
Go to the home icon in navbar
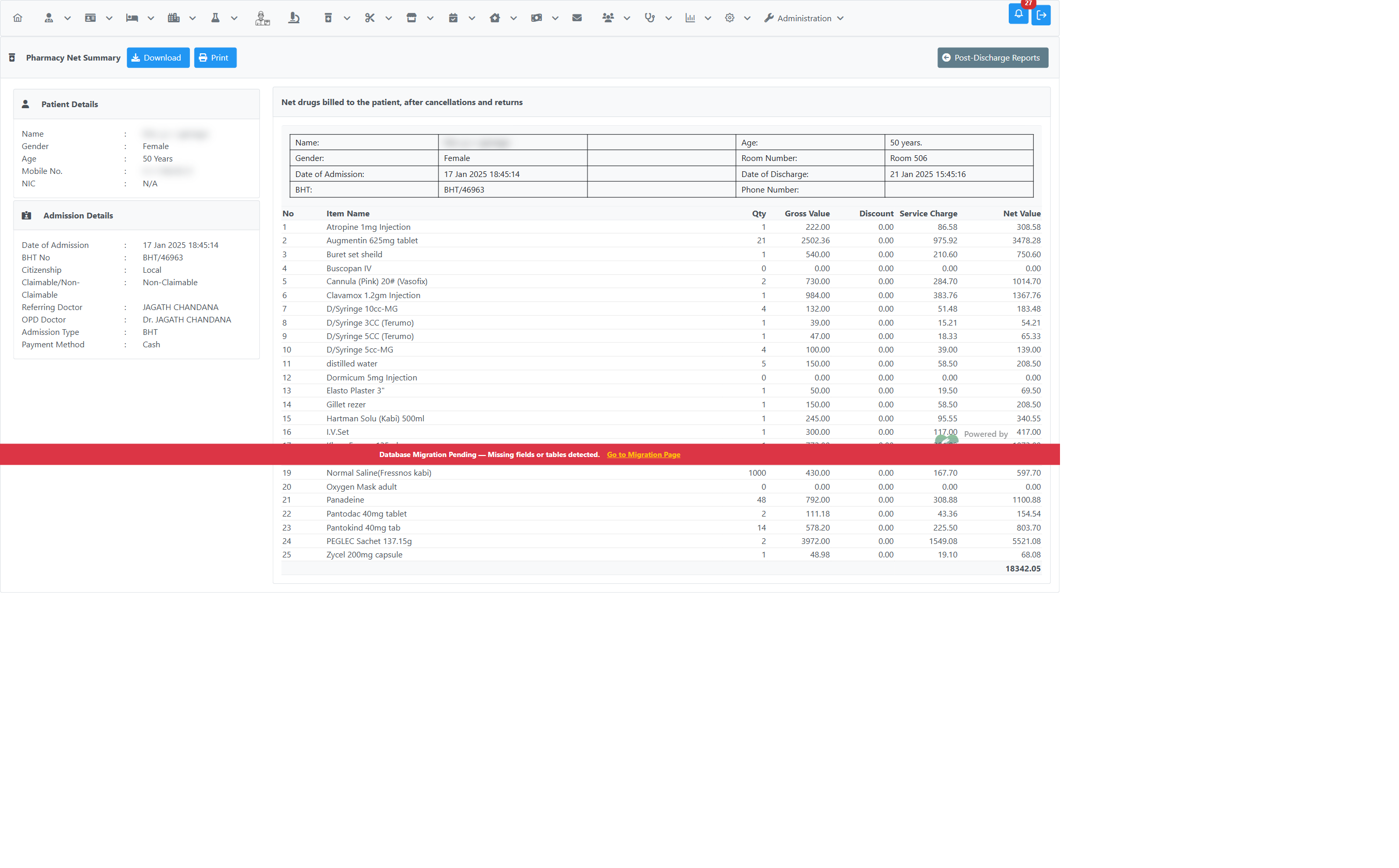point(18,18)
